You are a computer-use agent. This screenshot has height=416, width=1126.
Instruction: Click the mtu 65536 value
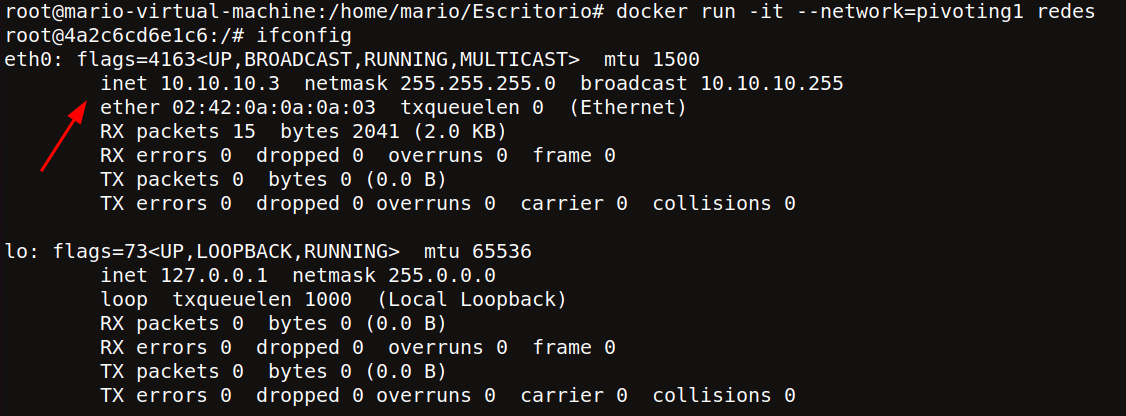(x=478, y=251)
